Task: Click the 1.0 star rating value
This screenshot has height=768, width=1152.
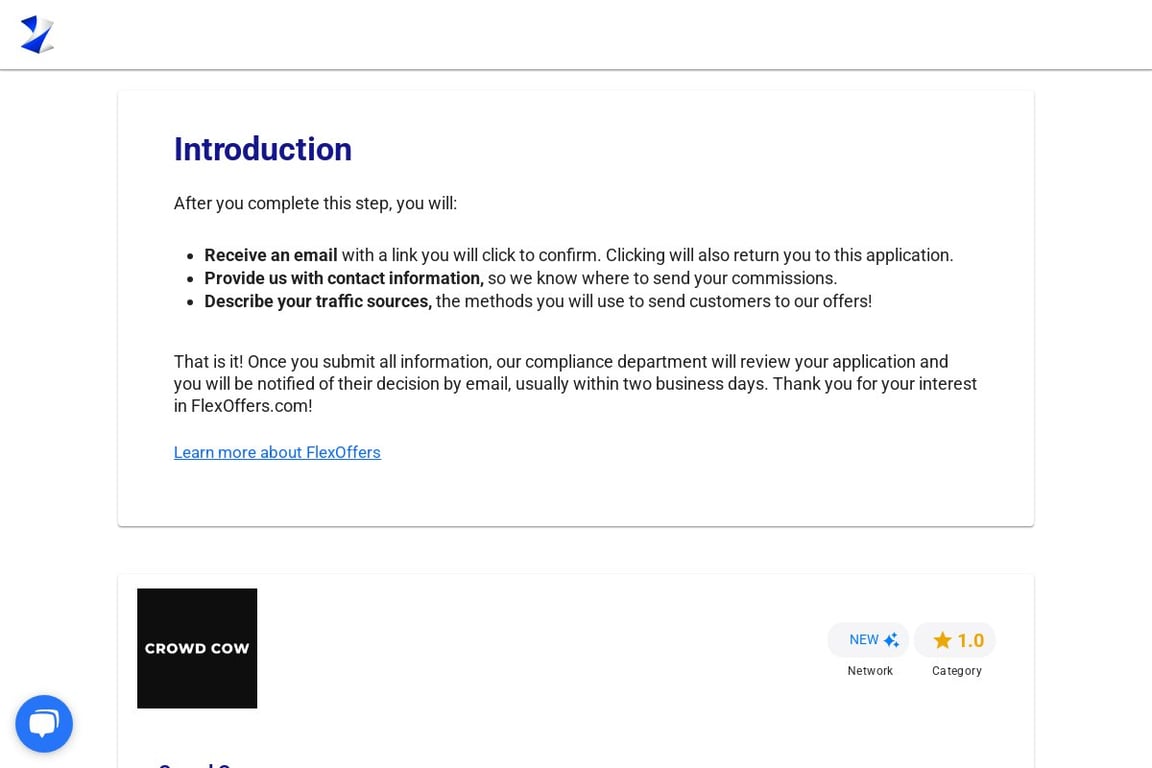Action: [968, 640]
